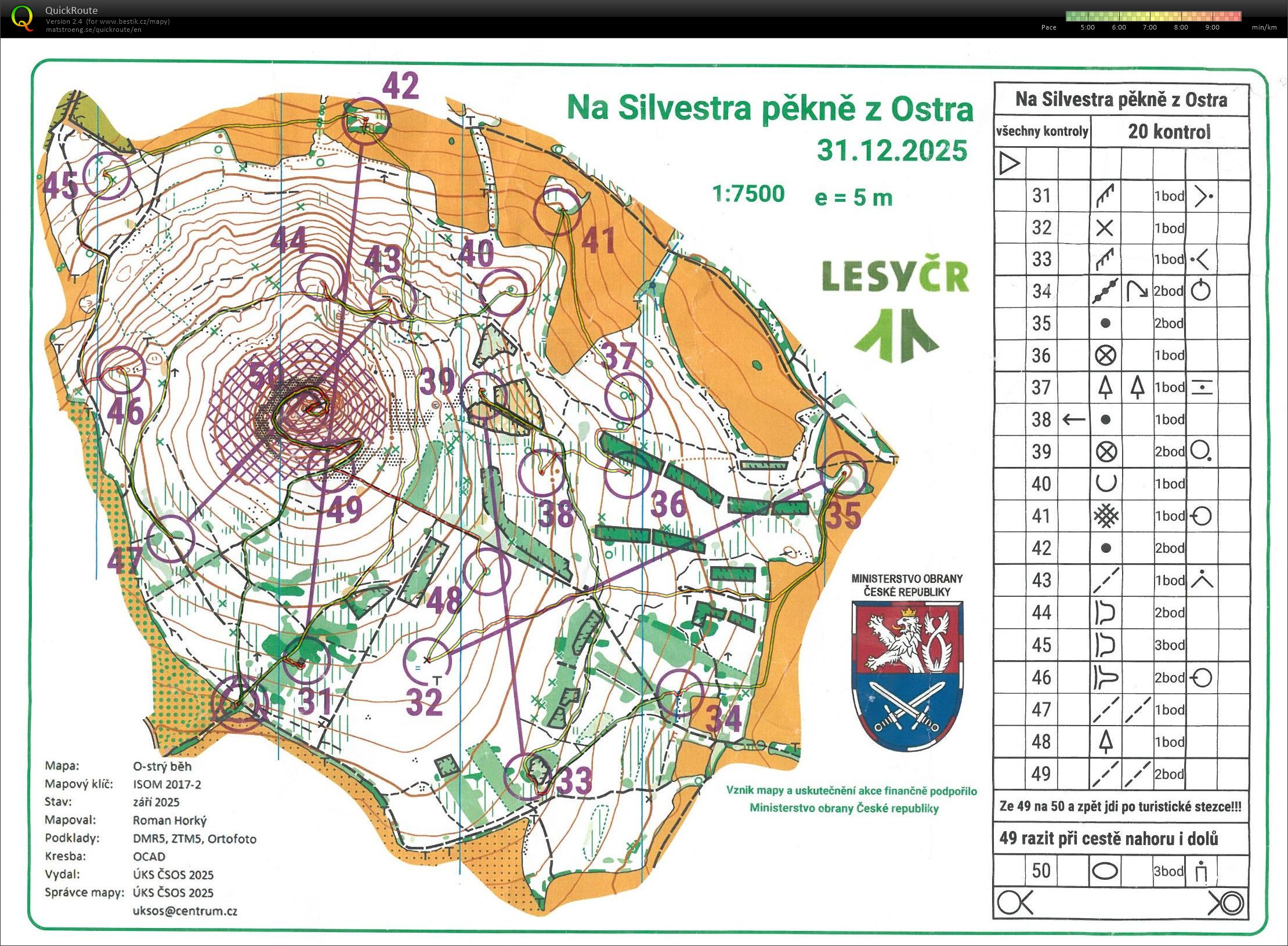Screen dimensions: 1288x946
Task: Click the contour interval 'e = 5 m'
Action: point(853,198)
